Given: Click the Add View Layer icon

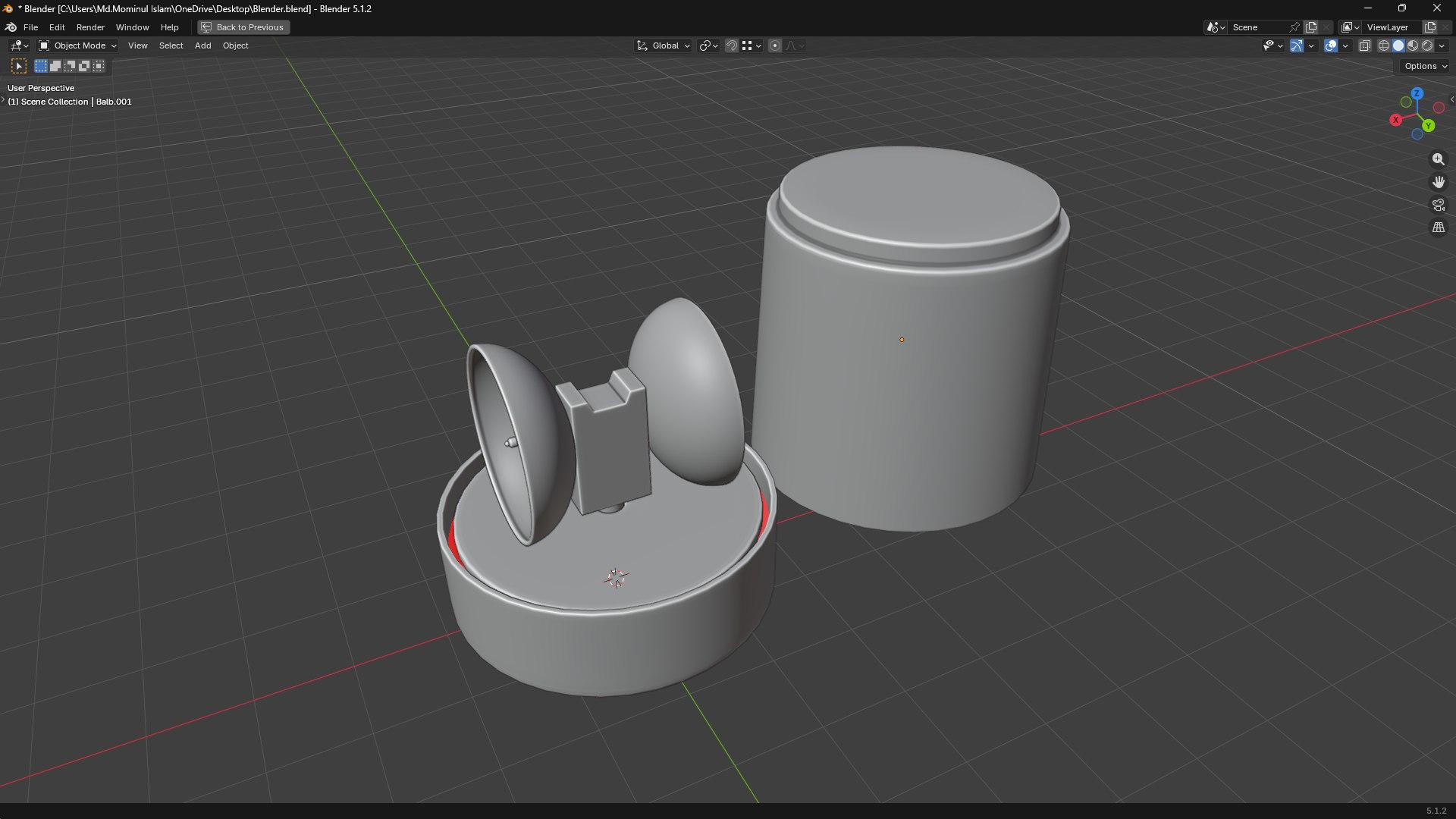Looking at the screenshot, I should (x=1430, y=27).
